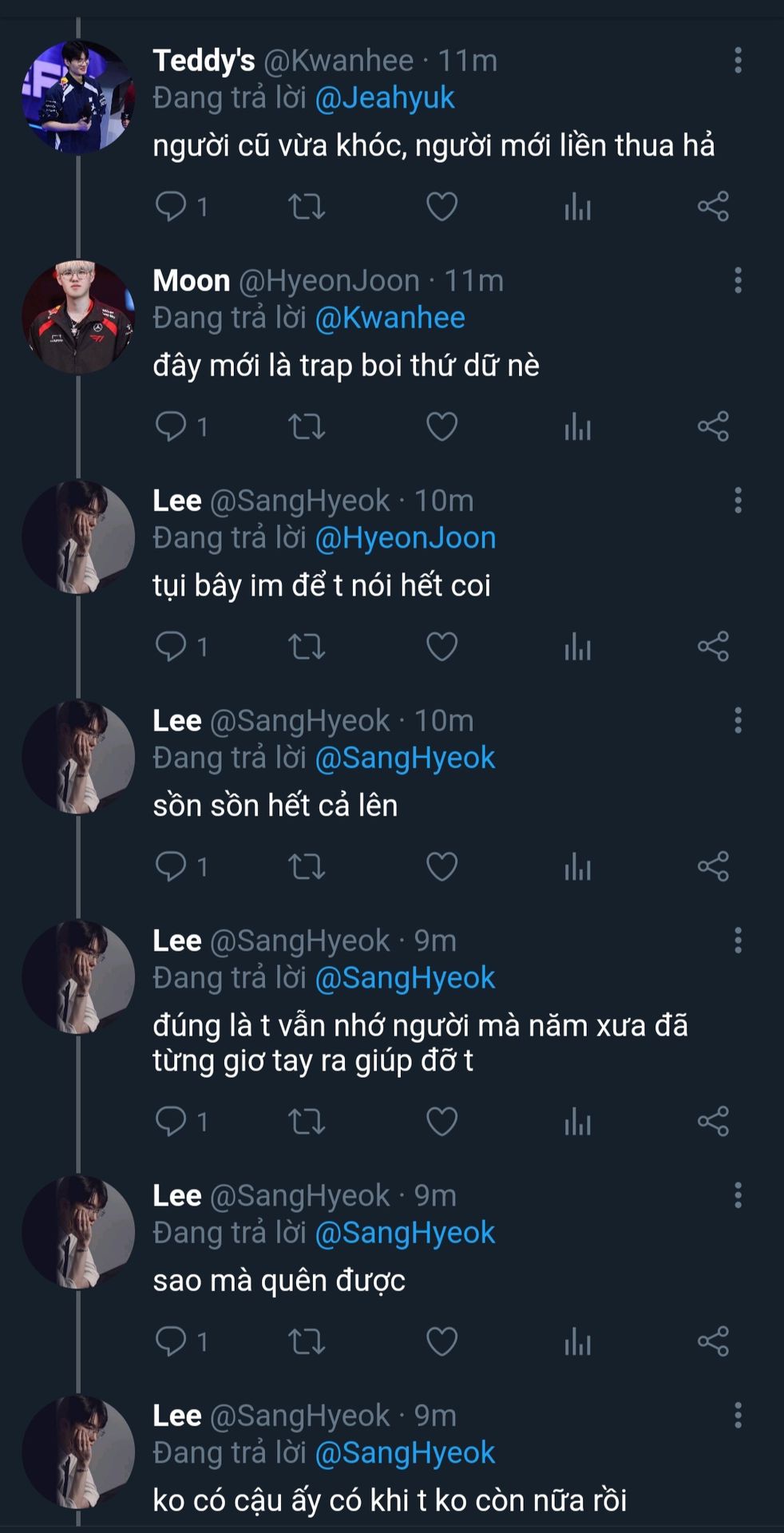Open more options for Moon's tweet
784x1533 pixels.
point(738,280)
